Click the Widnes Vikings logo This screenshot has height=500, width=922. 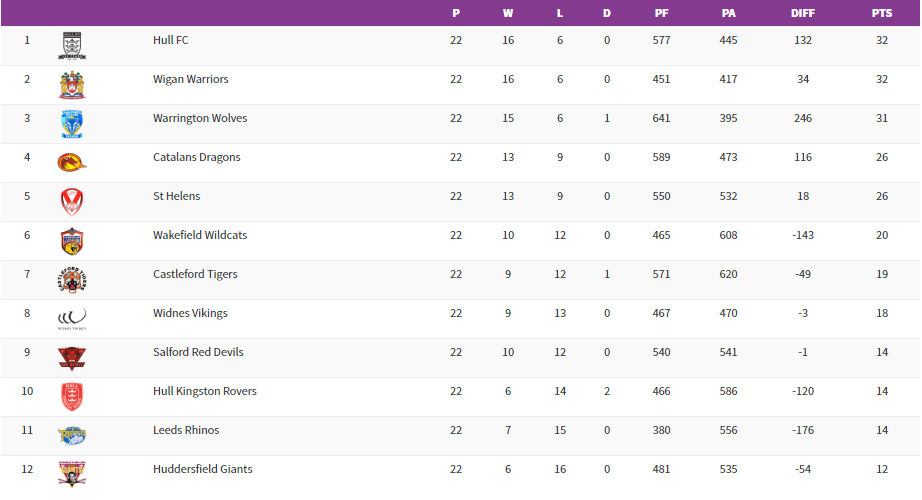pyautogui.click(x=72, y=319)
